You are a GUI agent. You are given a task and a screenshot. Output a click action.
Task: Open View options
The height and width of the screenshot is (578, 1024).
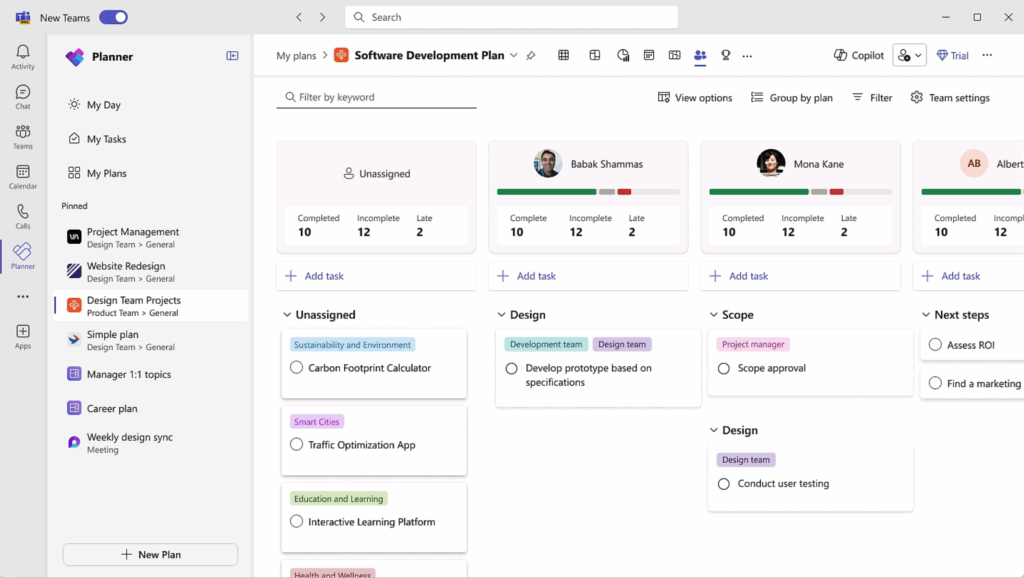point(695,98)
